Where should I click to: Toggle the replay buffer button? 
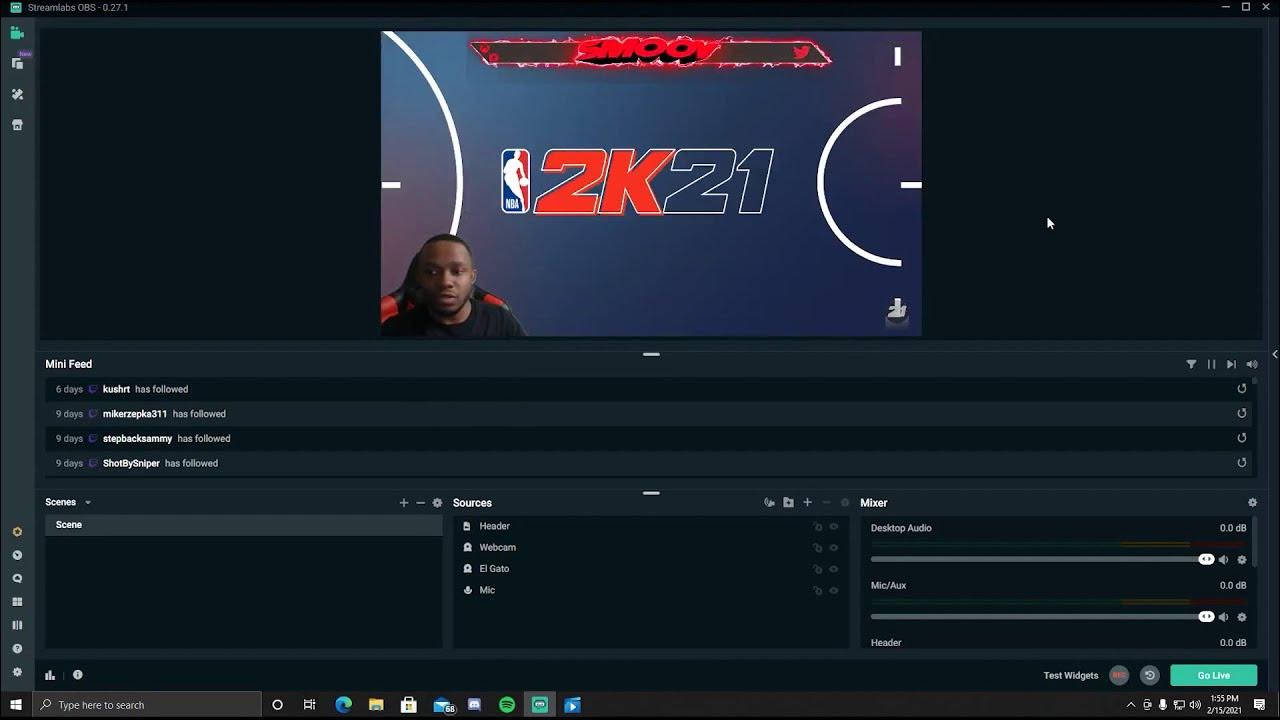tap(1150, 676)
